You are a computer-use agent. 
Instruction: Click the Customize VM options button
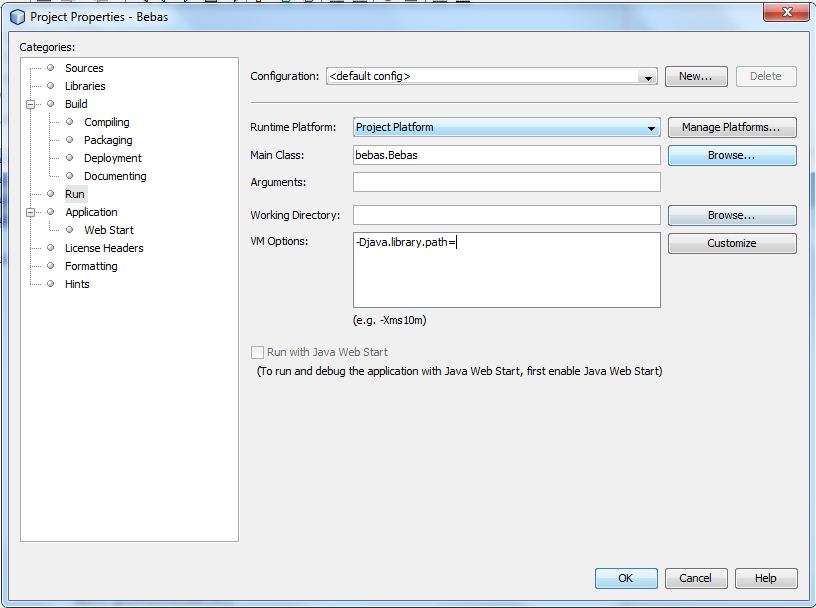[732, 243]
